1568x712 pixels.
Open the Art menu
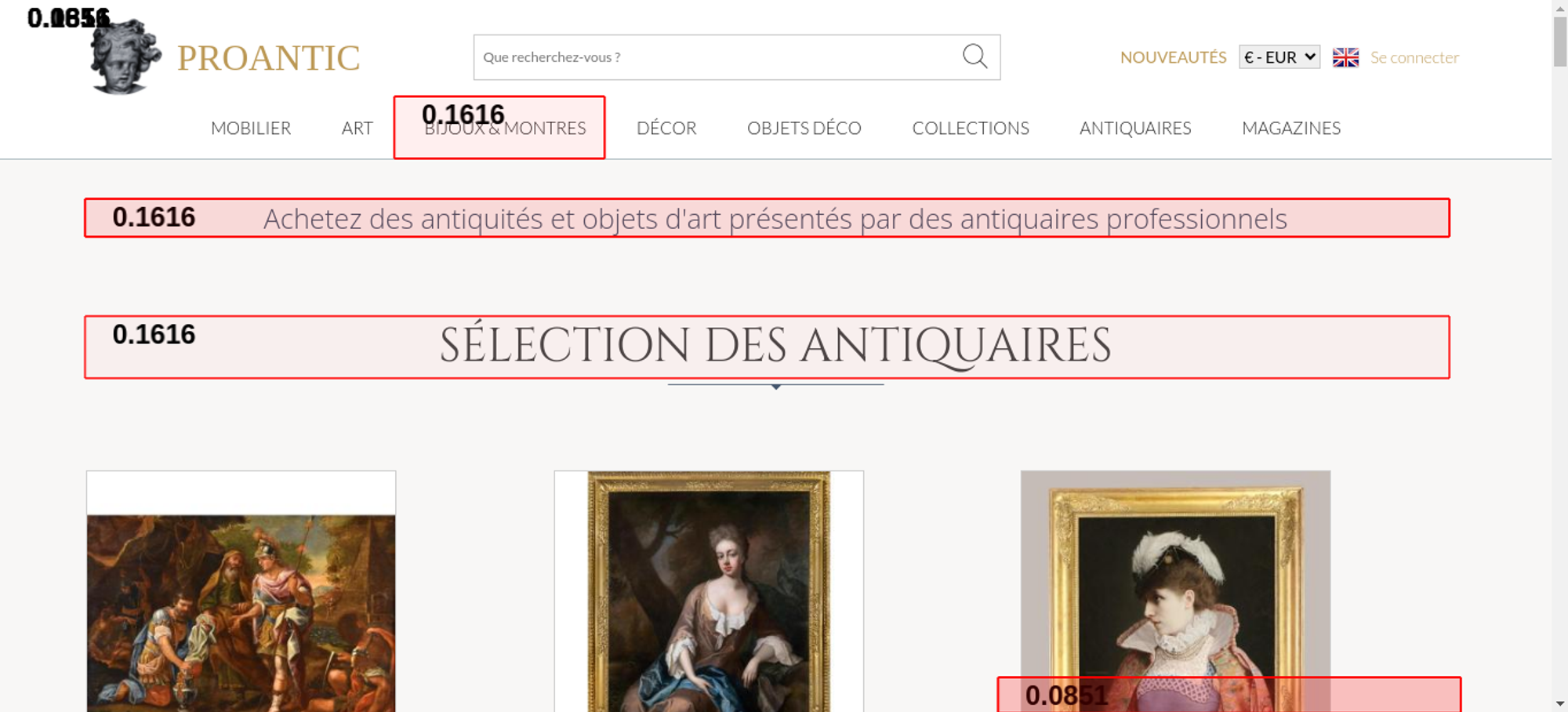357,128
